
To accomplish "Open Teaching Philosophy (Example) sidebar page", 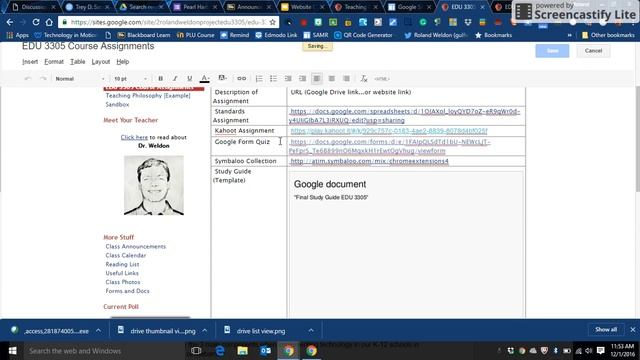I will 148,96.
